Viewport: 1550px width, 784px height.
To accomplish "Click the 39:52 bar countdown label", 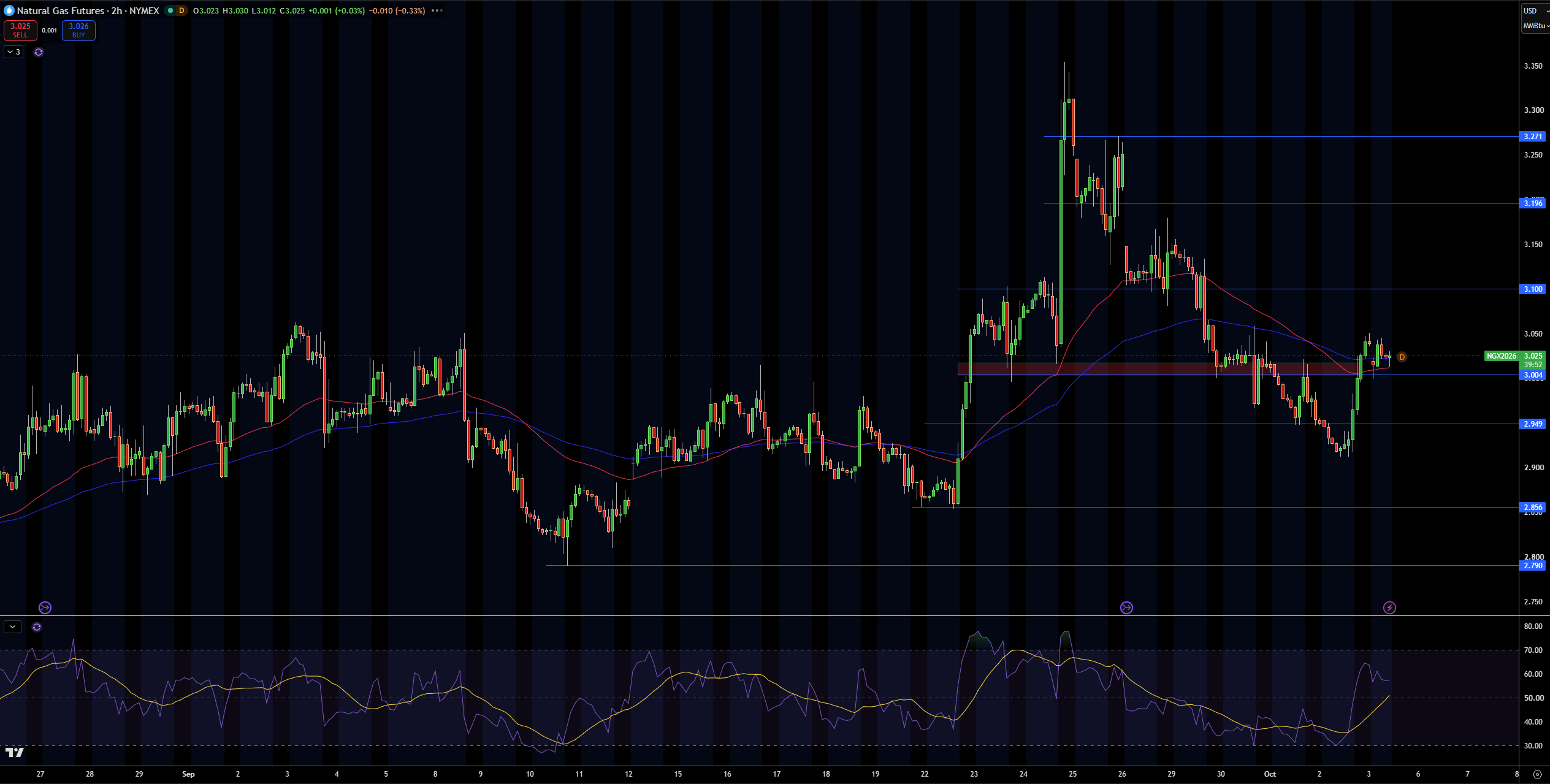I will coord(1533,365).
